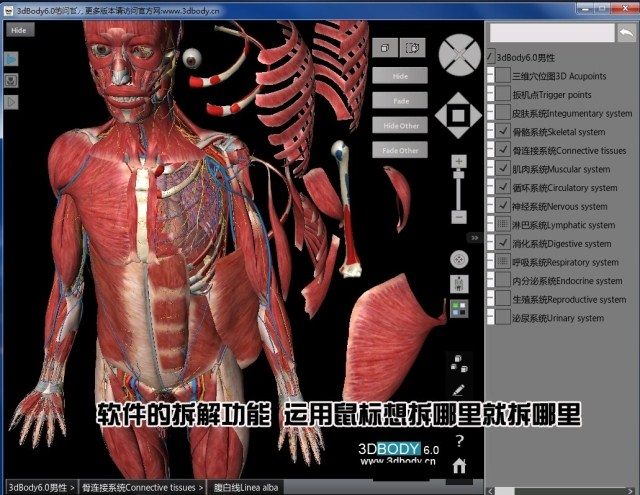Go to 3dBody6.0男性 breadcrumb
The height and width of the screenshot is (495, 640).
tap(41, 487)
